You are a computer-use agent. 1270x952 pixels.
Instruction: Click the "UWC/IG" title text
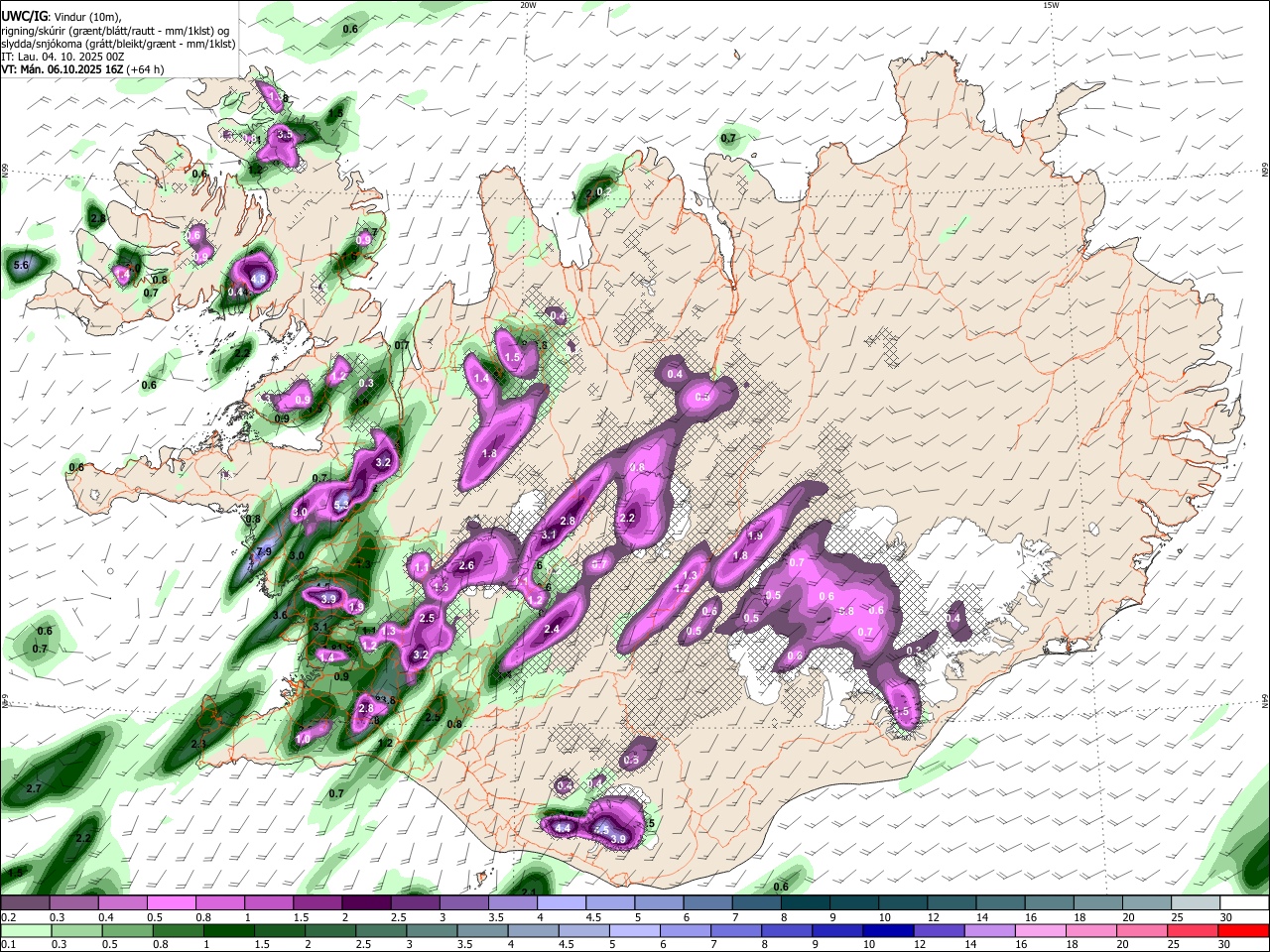pyautogui.click(x=24, y=15)
